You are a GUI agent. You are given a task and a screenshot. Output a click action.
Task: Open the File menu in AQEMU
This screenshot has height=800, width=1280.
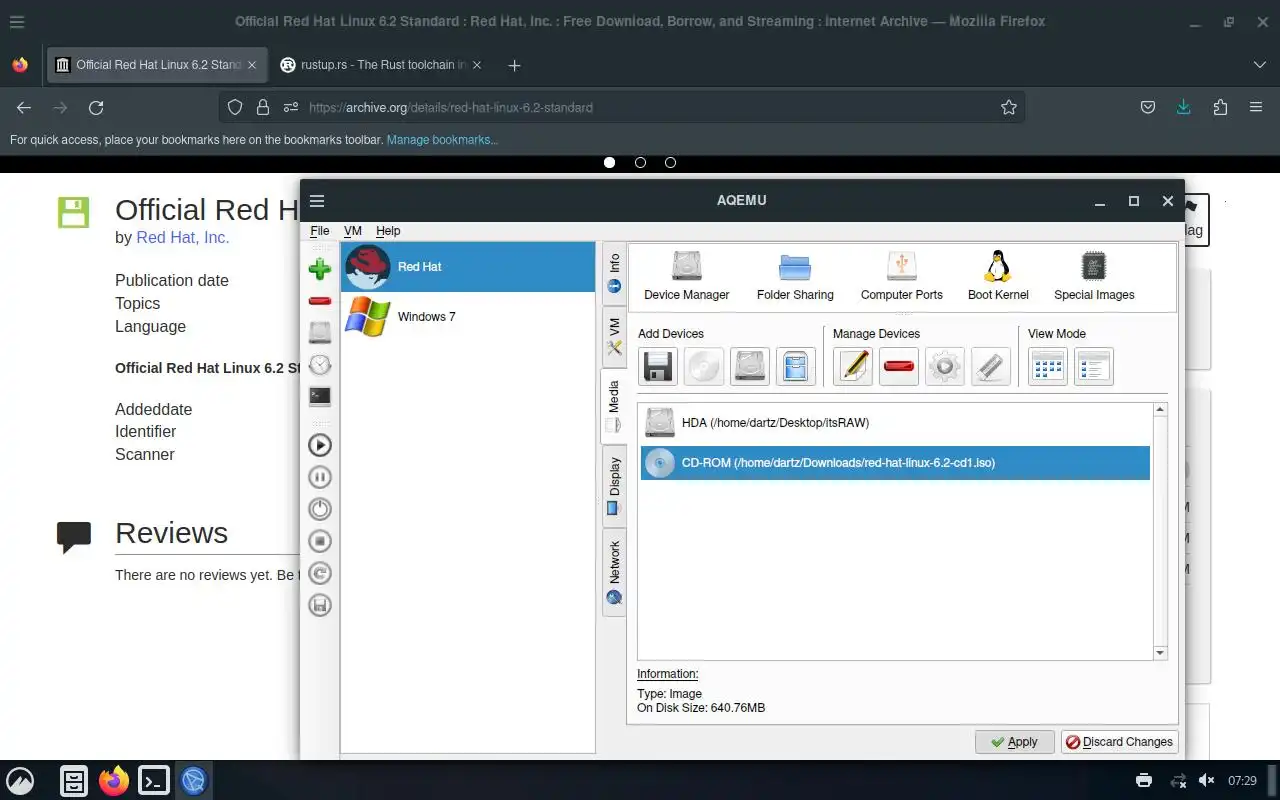[x=319, y=231]
